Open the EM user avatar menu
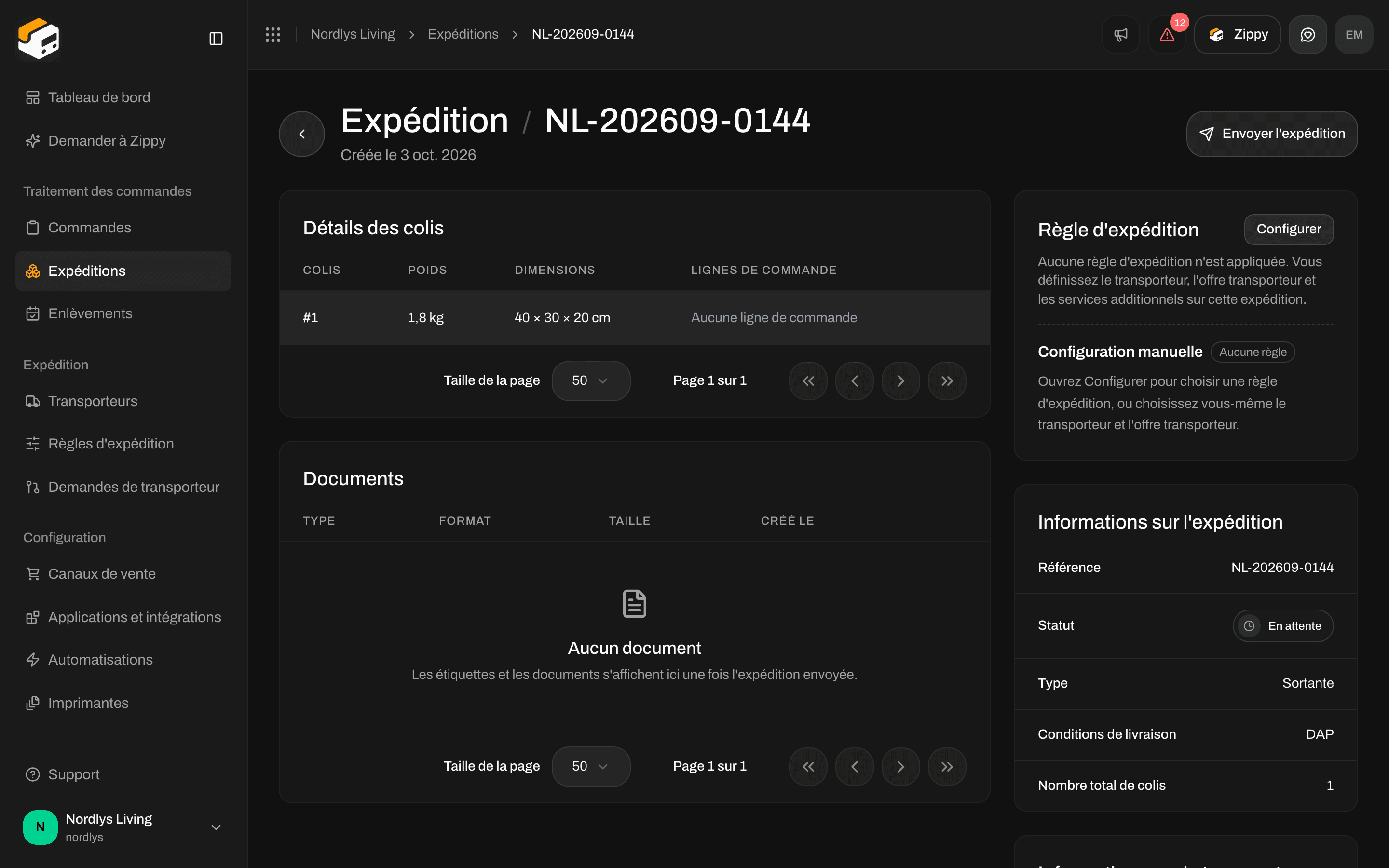The width and height of the screenshot is (1389, 868). click(x=1354, y=34)
